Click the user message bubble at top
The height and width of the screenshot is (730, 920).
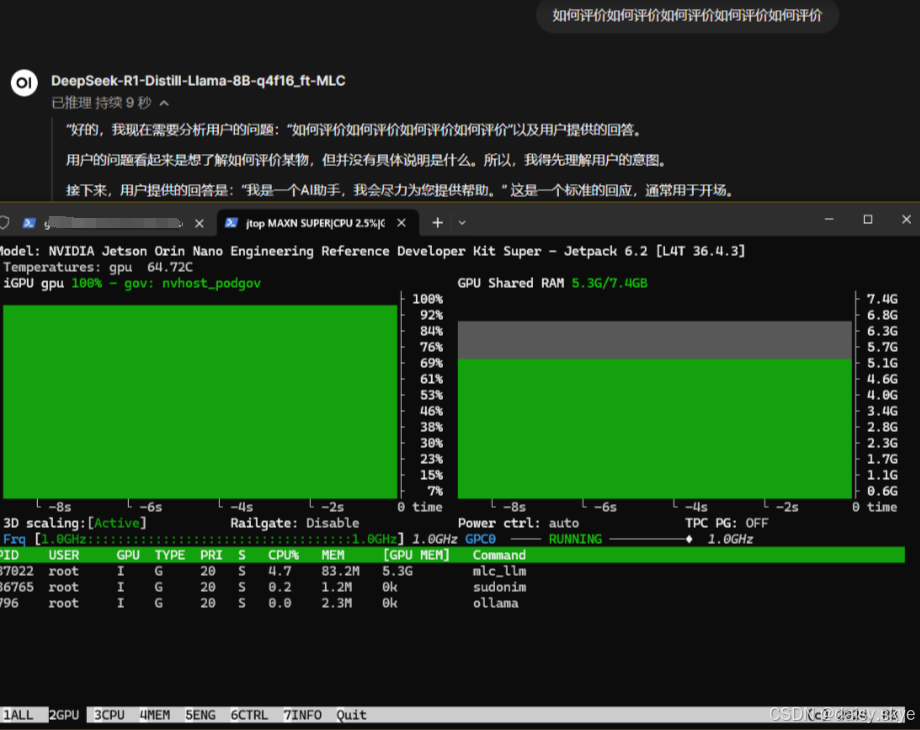(x=687, y=16)
